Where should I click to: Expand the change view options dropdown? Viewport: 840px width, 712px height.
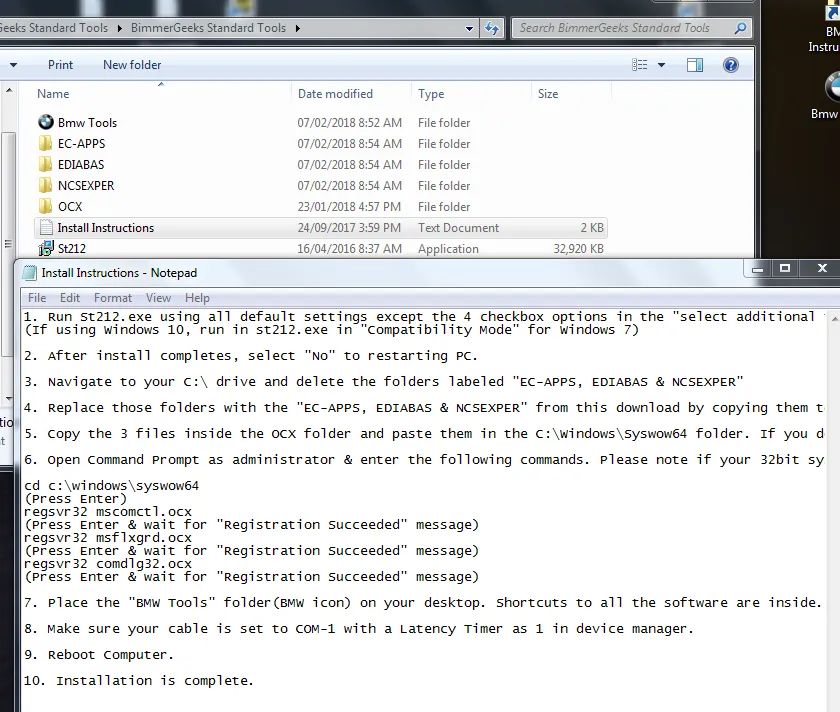point(661,65)
